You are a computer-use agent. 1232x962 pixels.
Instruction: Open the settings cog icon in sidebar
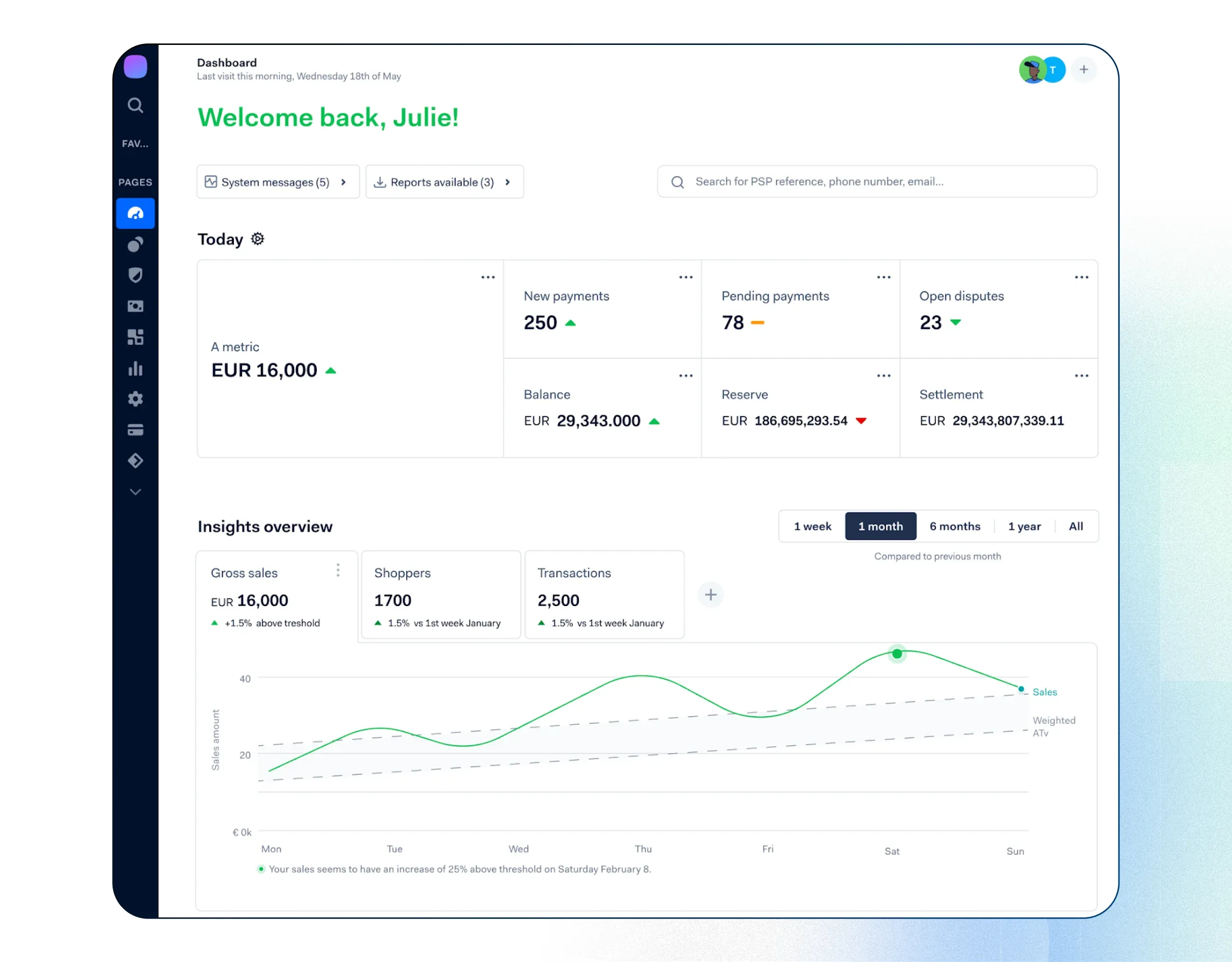[135, 399]
